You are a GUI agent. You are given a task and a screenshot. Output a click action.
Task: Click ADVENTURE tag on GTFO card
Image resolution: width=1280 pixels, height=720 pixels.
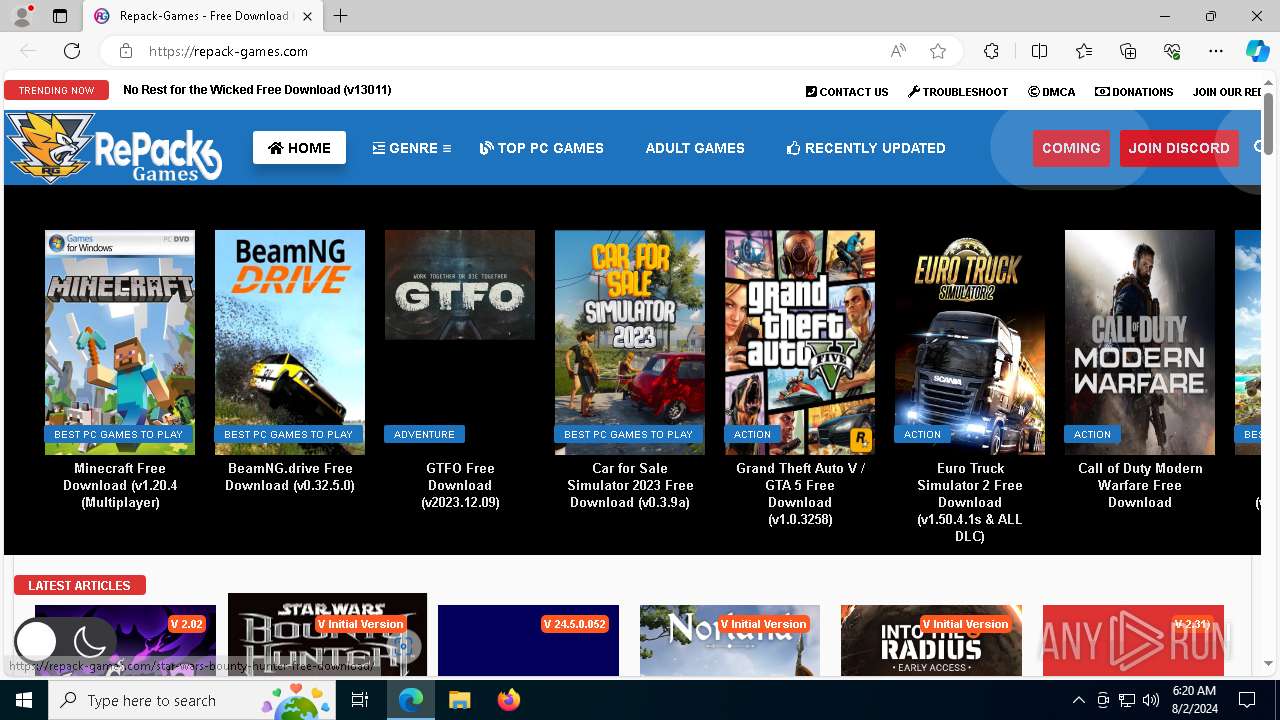point(424,434)
